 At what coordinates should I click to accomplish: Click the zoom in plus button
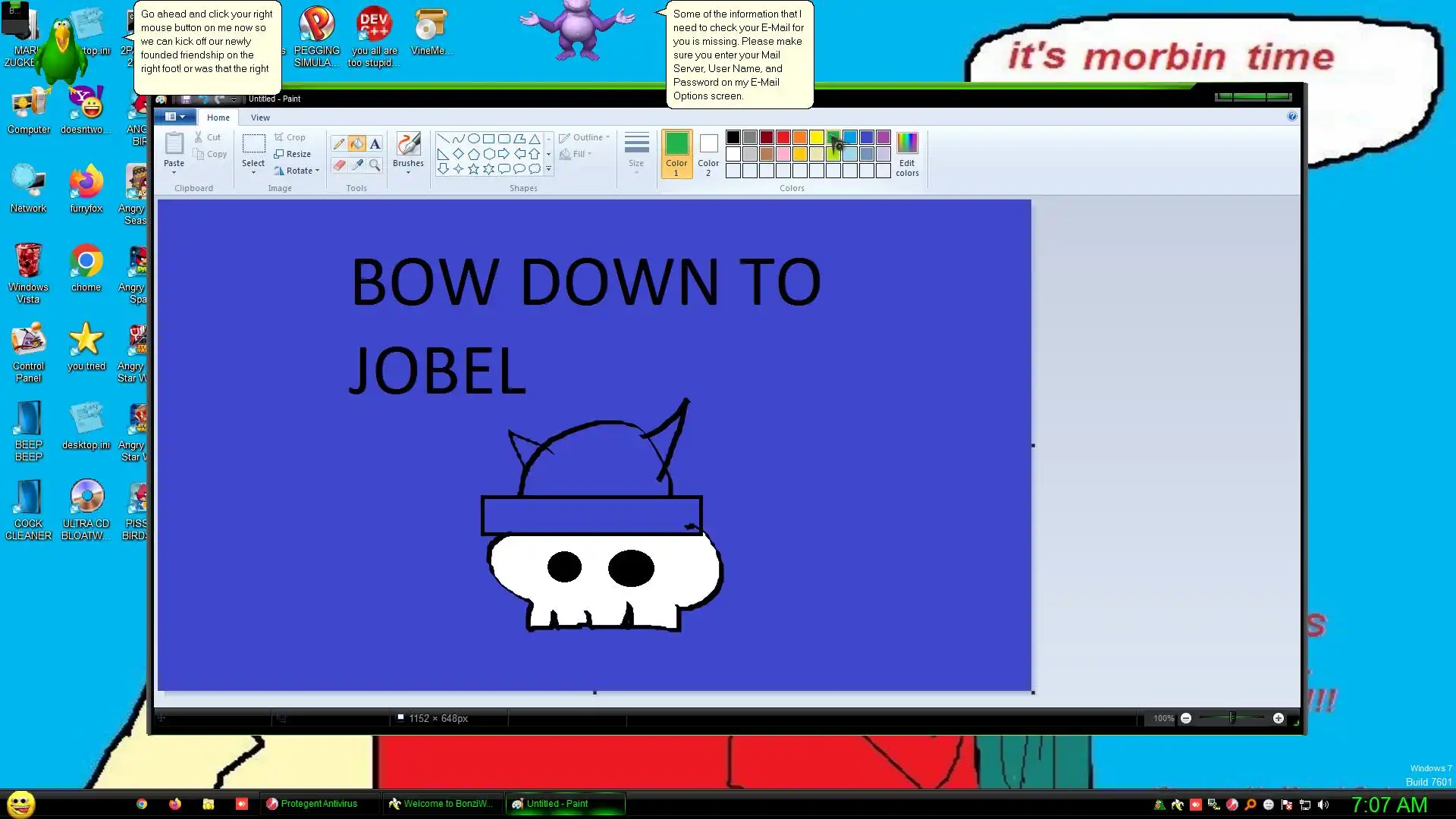[1279, 718]
